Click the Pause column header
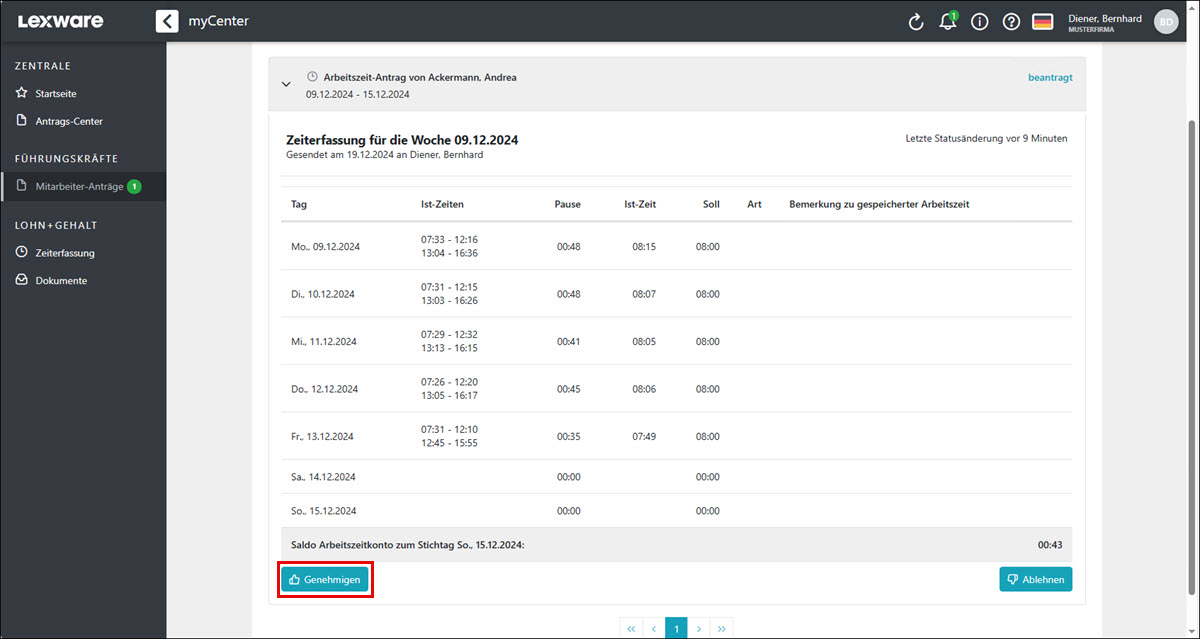 click(x=567, y=204)
